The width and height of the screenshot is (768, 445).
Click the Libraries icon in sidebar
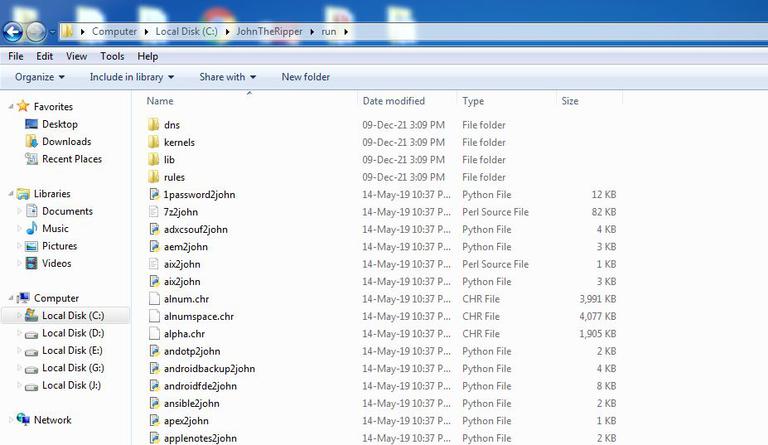pos(23,194)
